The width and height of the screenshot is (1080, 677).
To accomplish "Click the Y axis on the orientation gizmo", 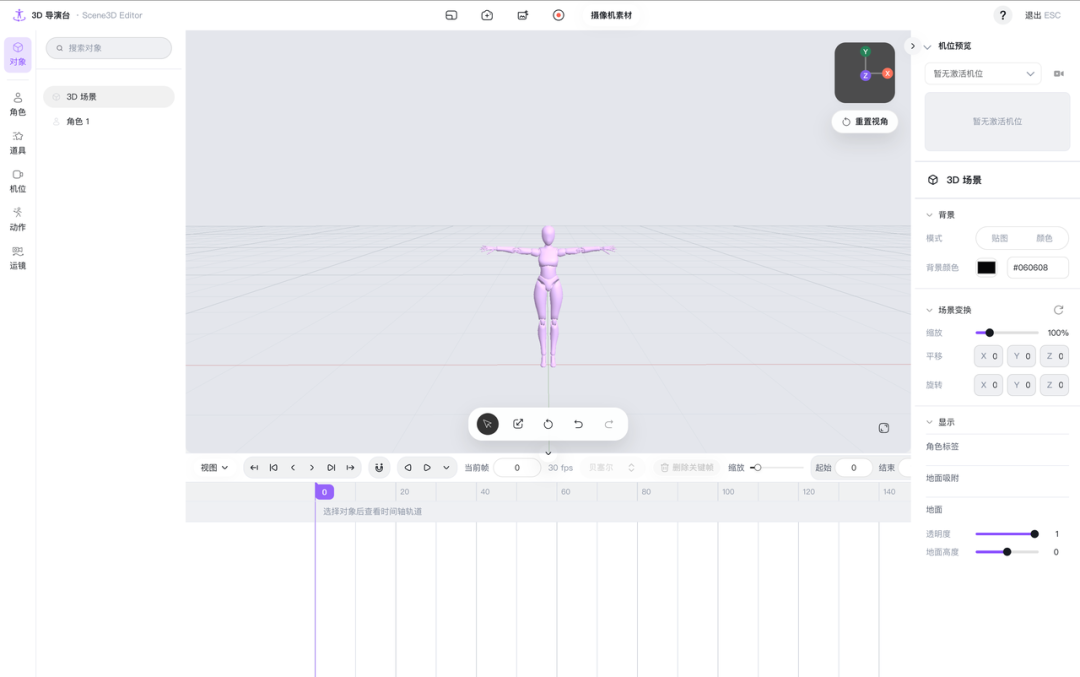I will (866, 52).
